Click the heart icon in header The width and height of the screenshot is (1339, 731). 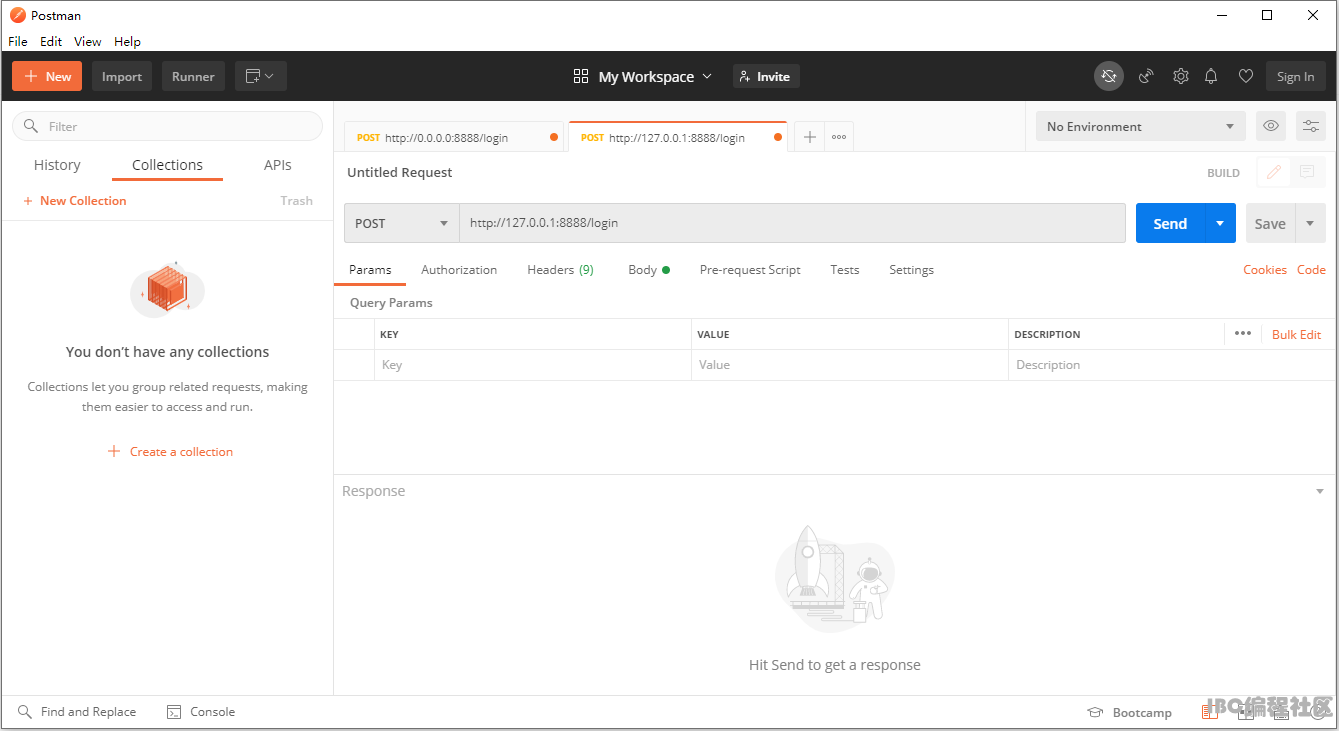coord(1245,76)
